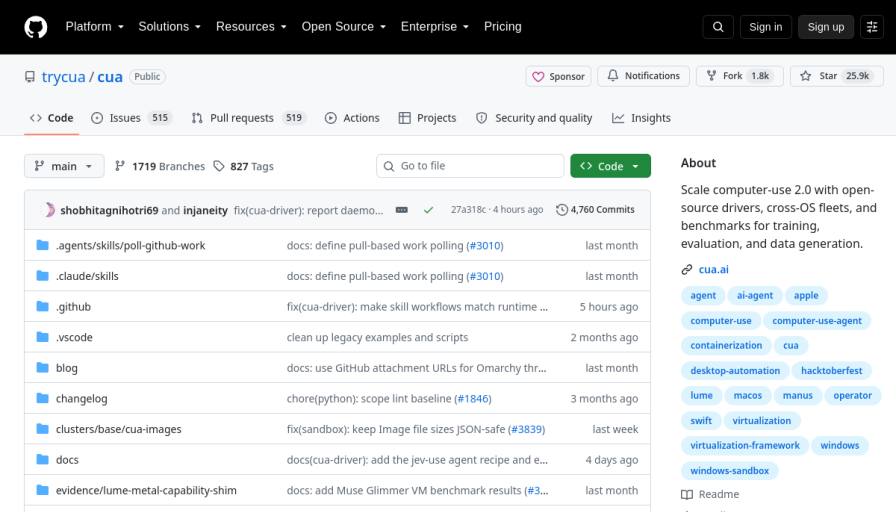Screen dimensions: 896x512
Task: Click the heart icon on Sponsor button
Action: click(538, 77)
